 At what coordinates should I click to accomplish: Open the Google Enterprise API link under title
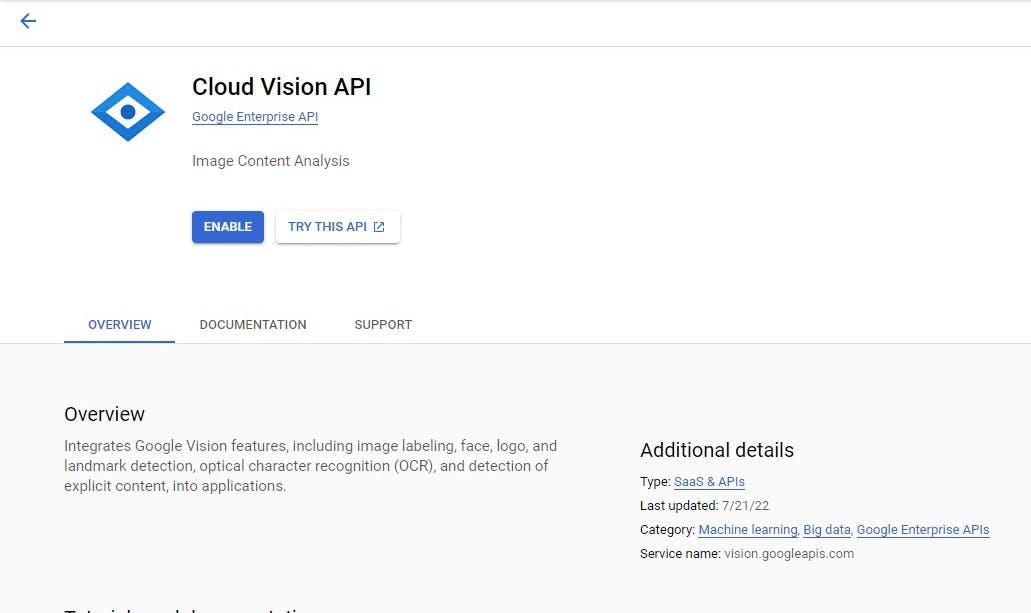254,116
